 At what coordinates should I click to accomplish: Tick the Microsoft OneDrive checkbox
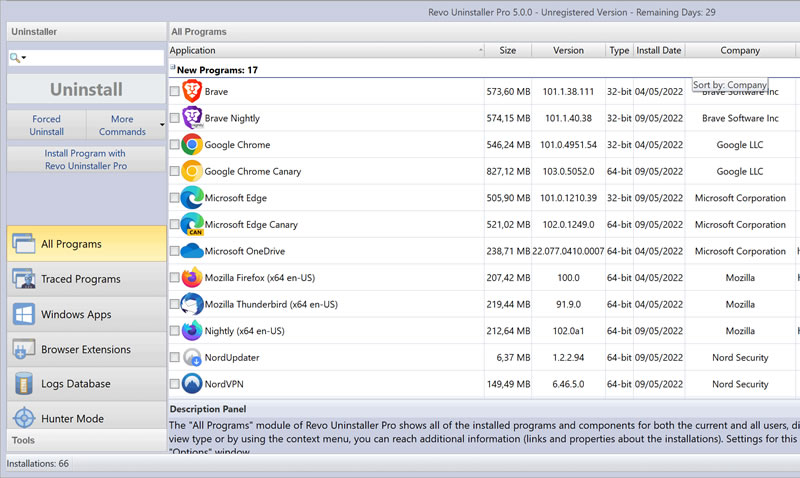point(174,251)
